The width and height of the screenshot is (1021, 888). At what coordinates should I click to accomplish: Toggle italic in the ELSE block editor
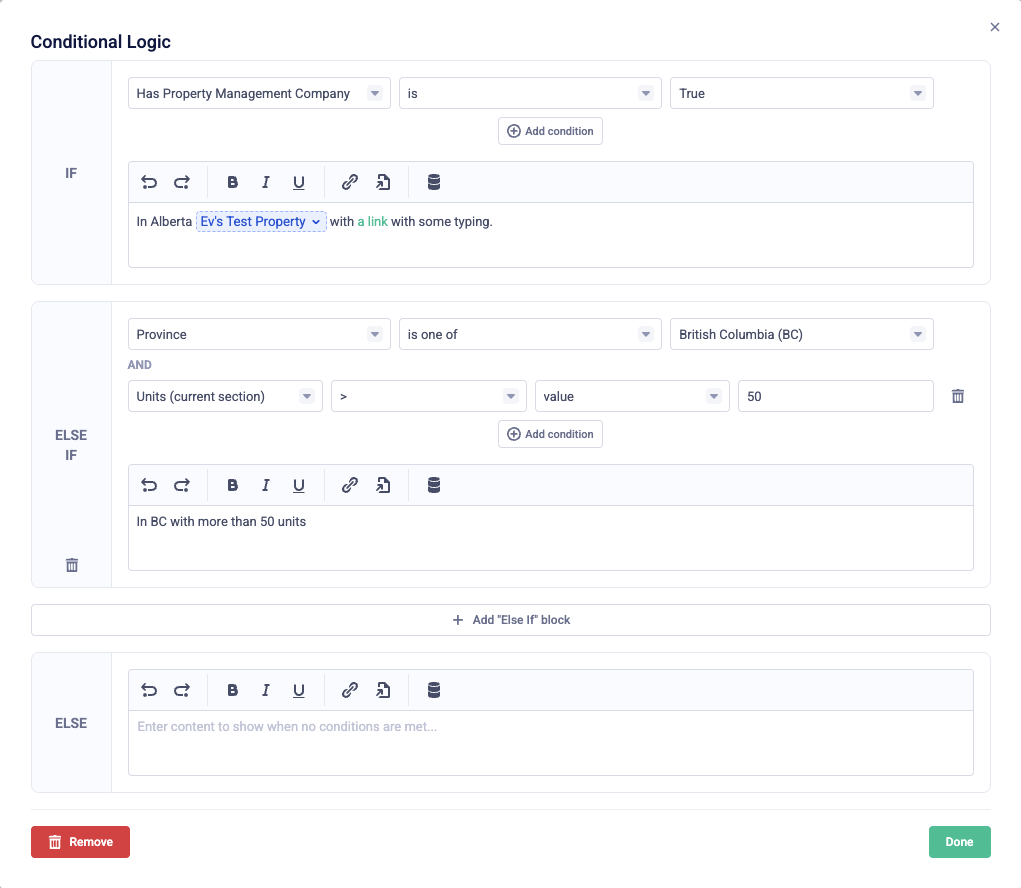266,690
